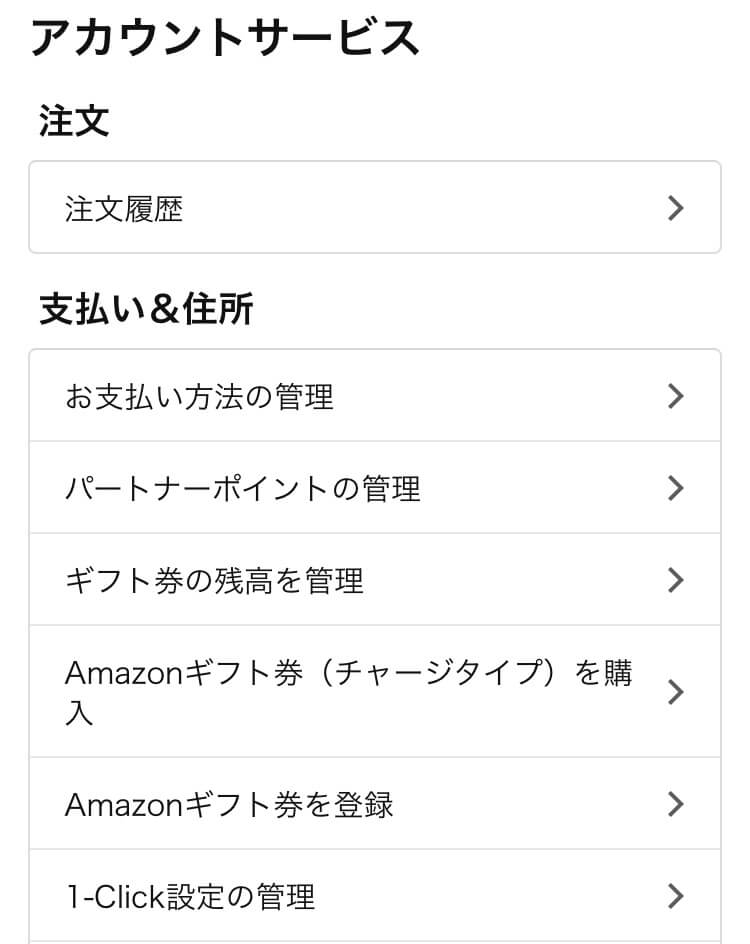750x944 pixels.
Task: Click the chevron beside Amazonギフト券(チャージタイプ)を購入
Action: 675,692
